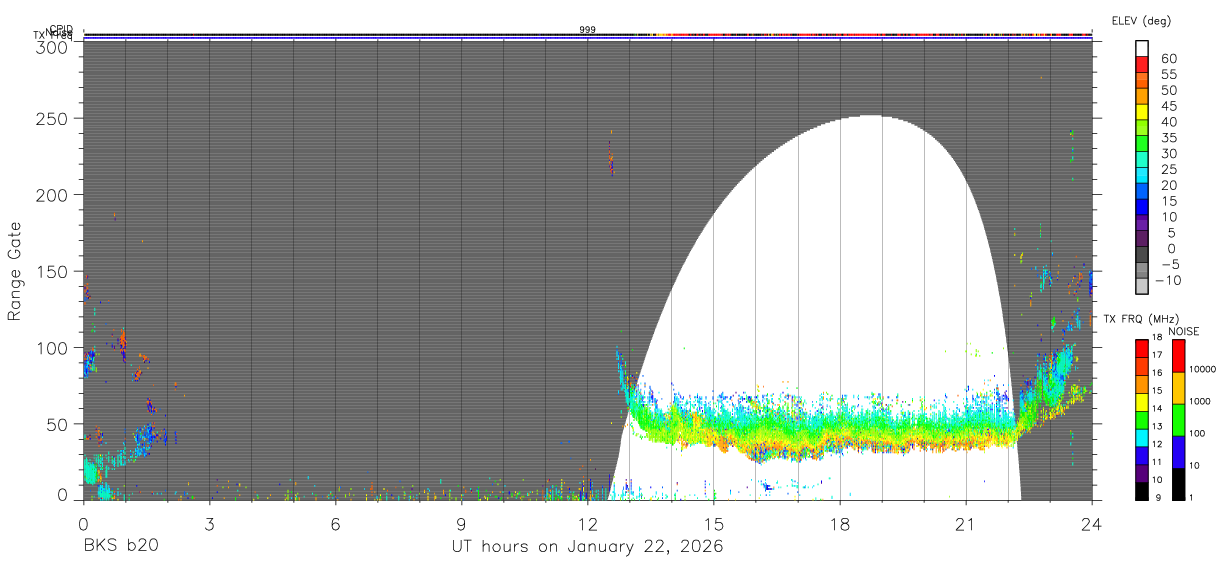Click the ELEV colorbar label 20
This screenshot has width=1228, height=567.
point(1168,186)
